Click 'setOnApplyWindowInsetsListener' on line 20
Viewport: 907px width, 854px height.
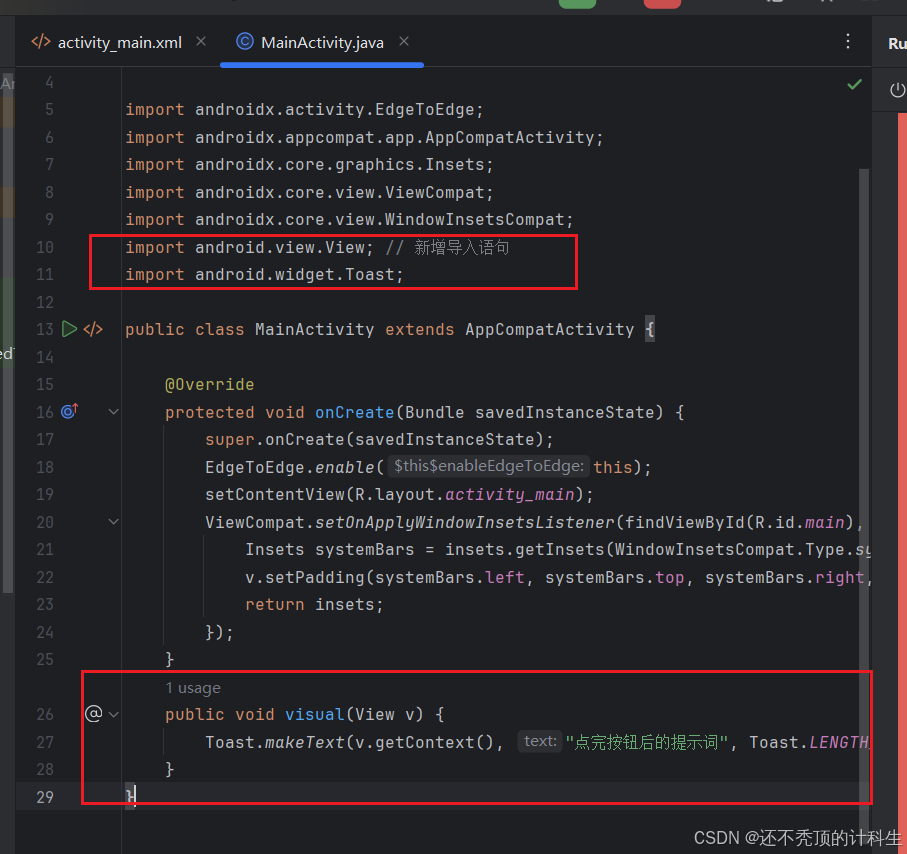[x=464, y=522]
